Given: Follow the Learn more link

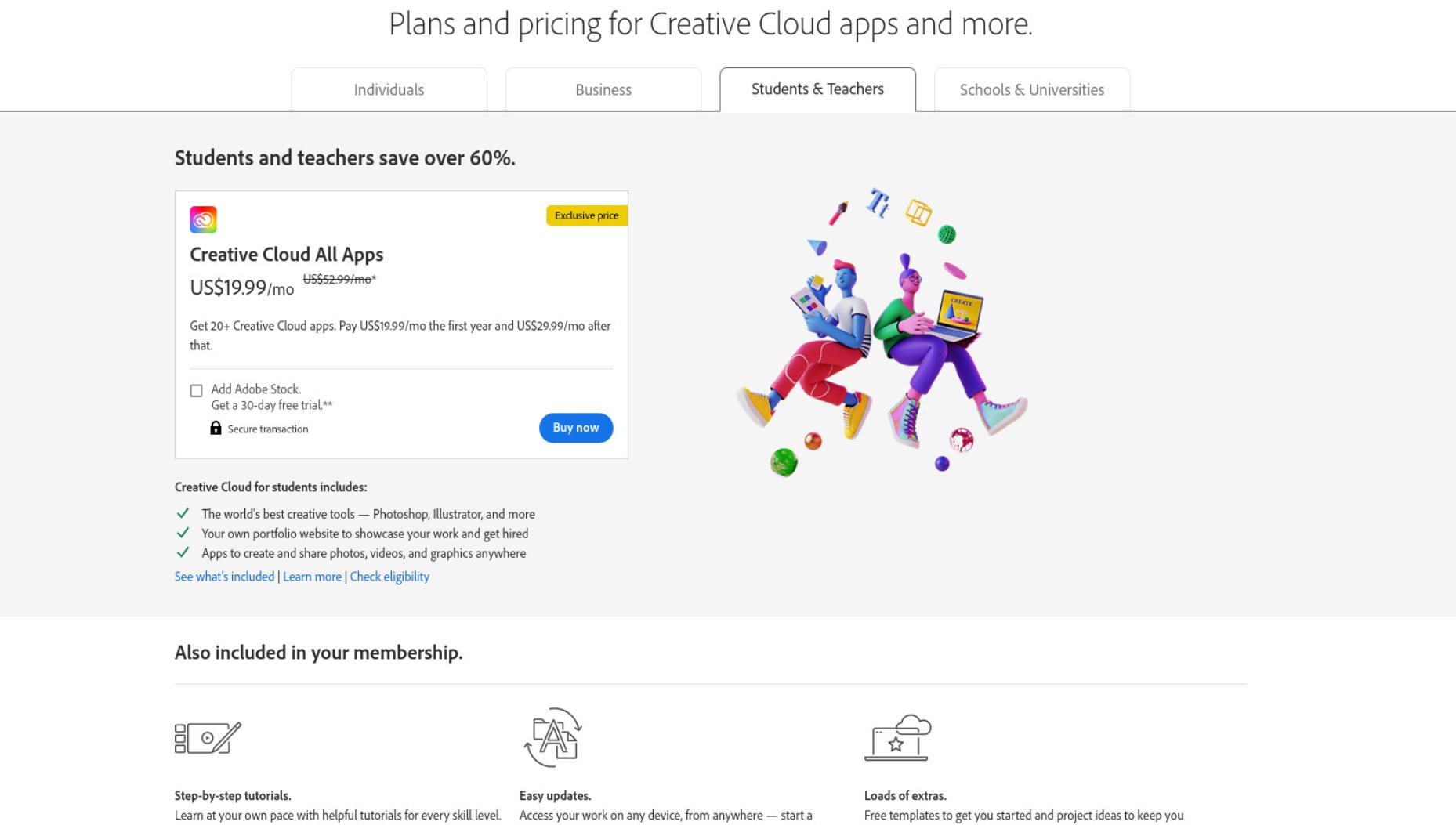Looking at the screenshot, I should point(312,577).
